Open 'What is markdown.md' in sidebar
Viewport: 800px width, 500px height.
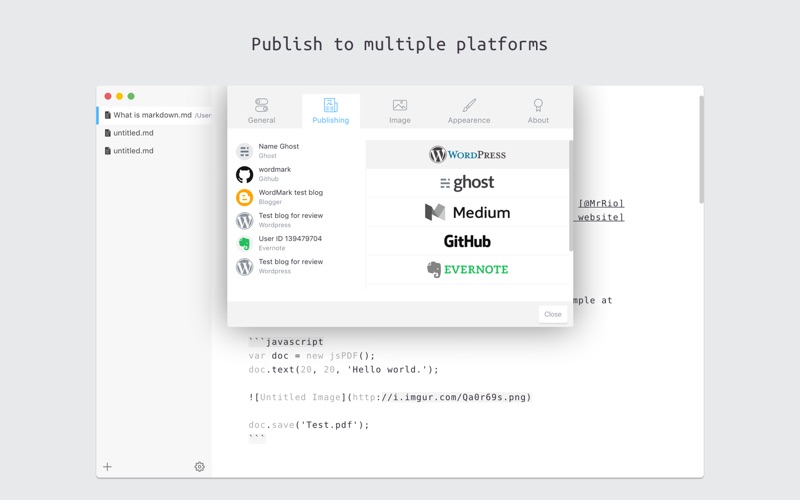154,115
